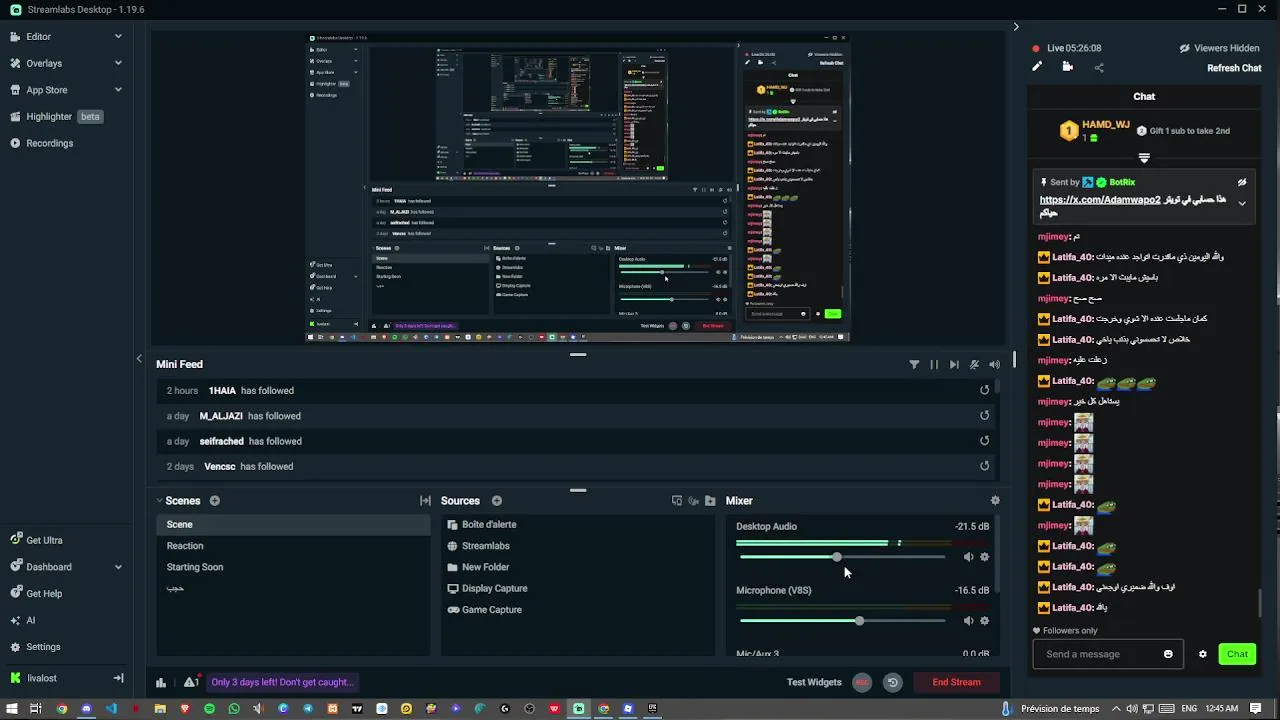Mute Microphone (VBS) speaker icon

968,621
